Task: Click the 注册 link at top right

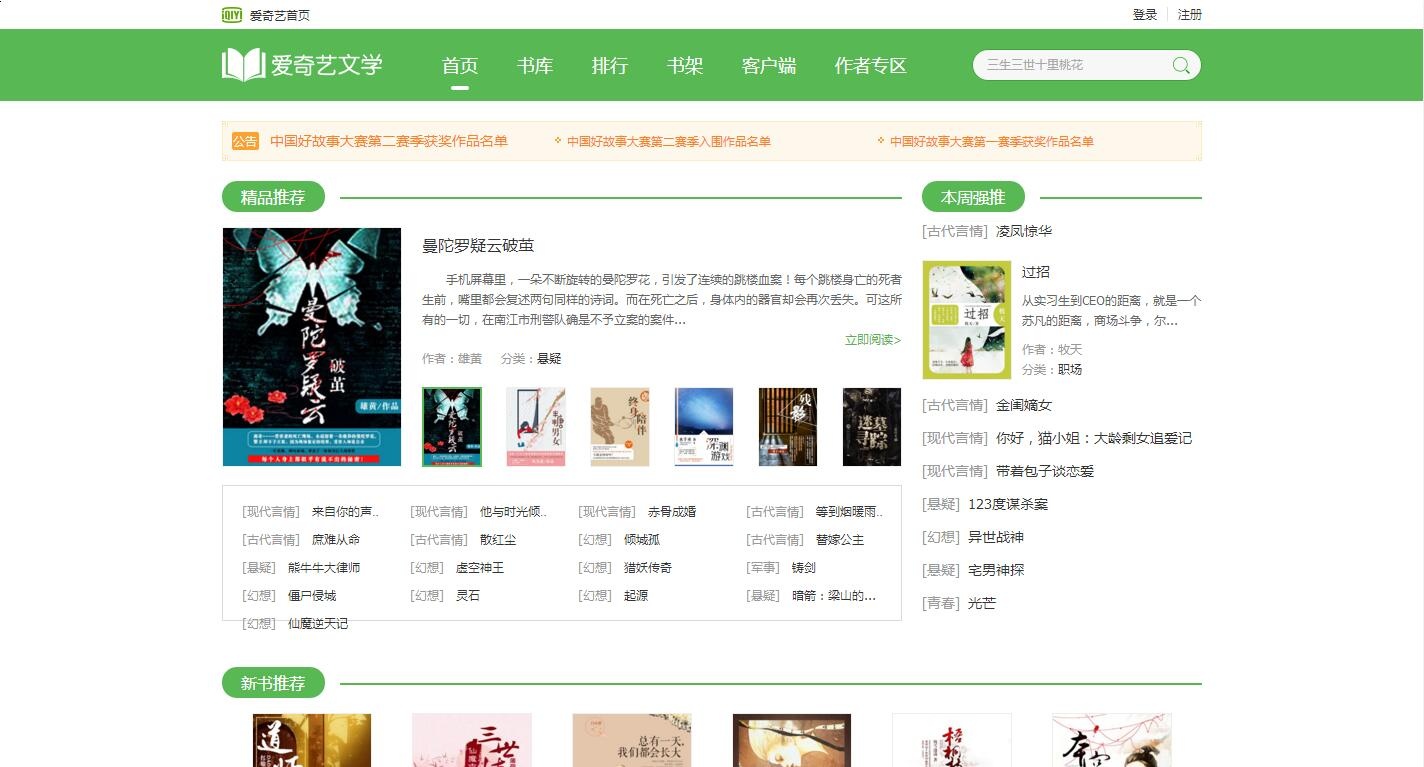Action: coord(1190,14)
